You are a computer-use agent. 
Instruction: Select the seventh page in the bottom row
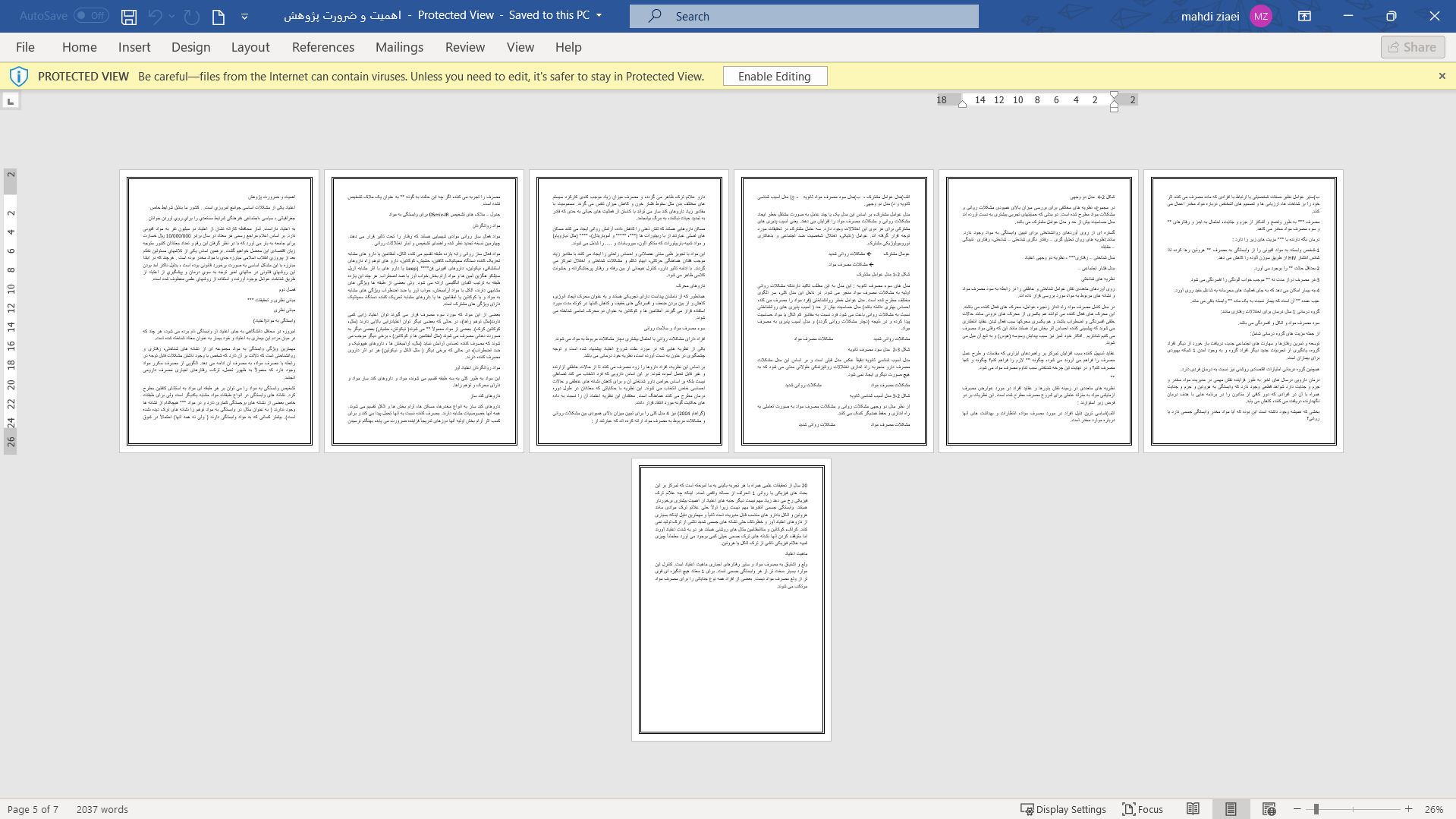coord(731,600)
